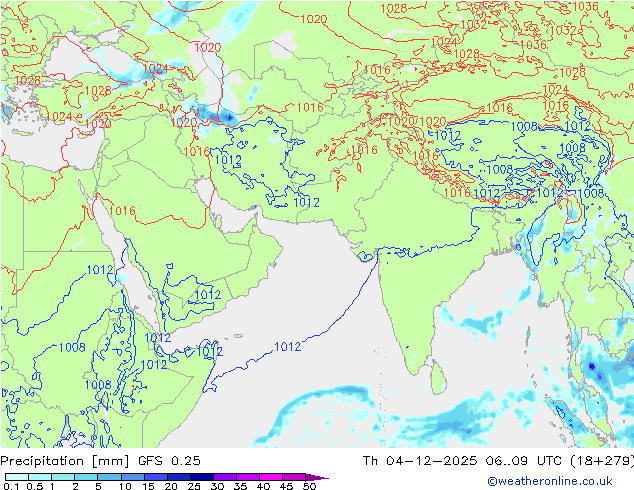
Task: Pick the 1–2 mm legend swatch
Action: pos(63,477)
